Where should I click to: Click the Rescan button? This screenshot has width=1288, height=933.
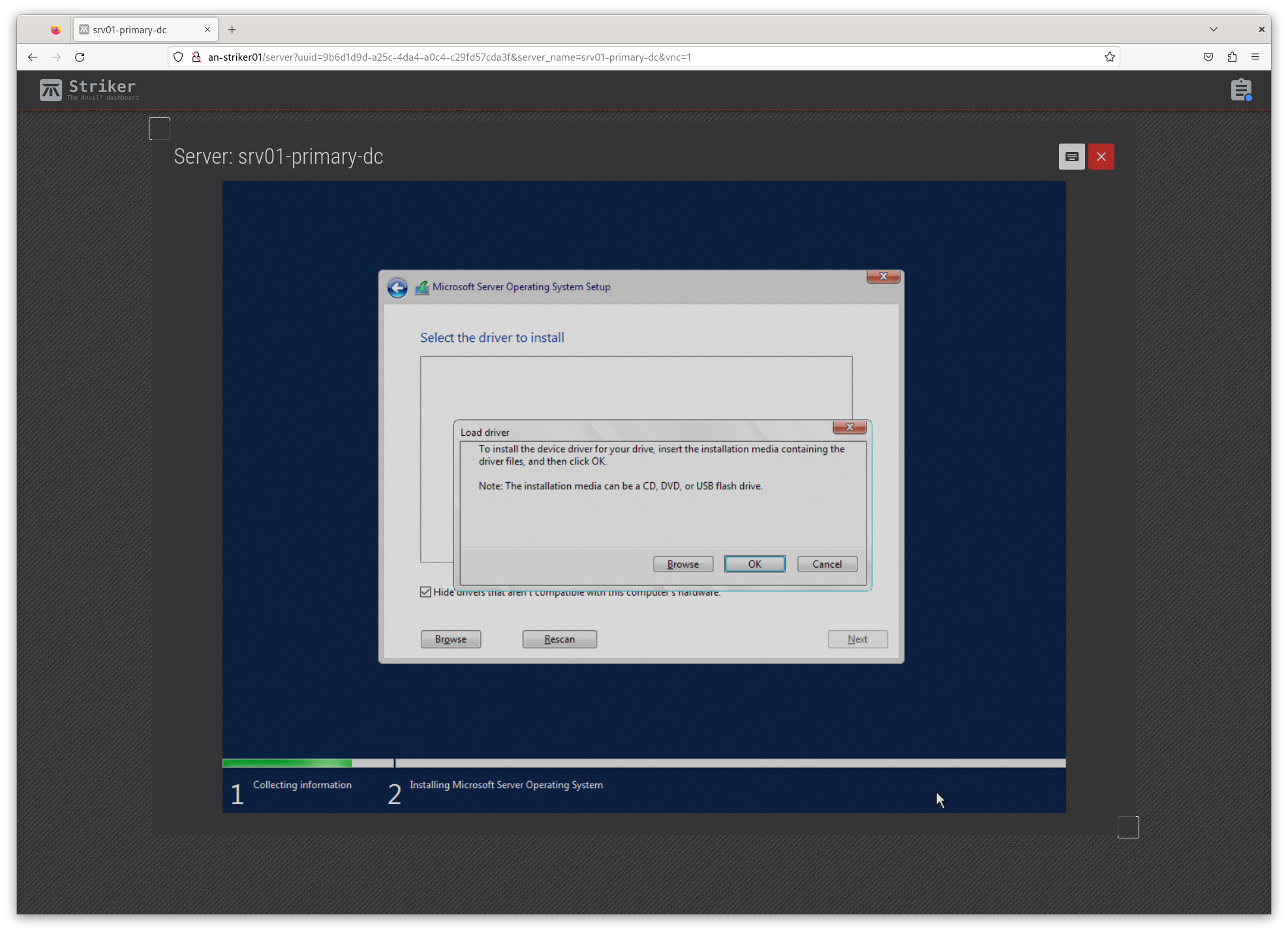click(560, 639)
